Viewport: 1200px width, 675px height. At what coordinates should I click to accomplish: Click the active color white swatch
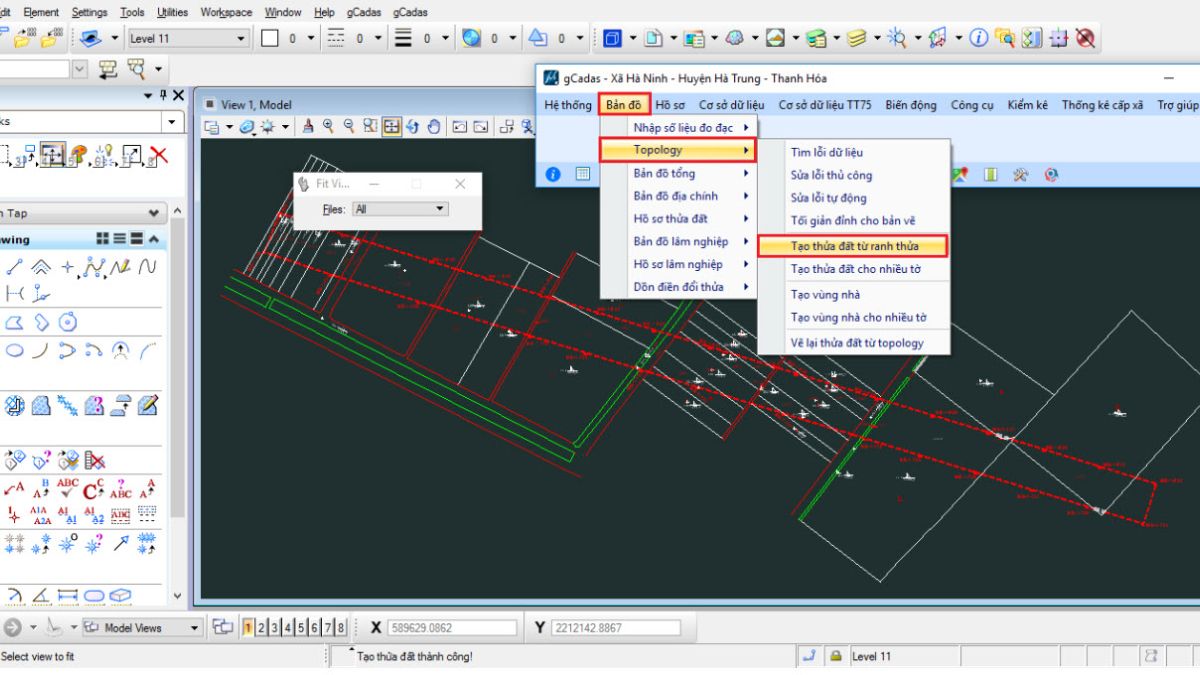click(x=269, y=38)
